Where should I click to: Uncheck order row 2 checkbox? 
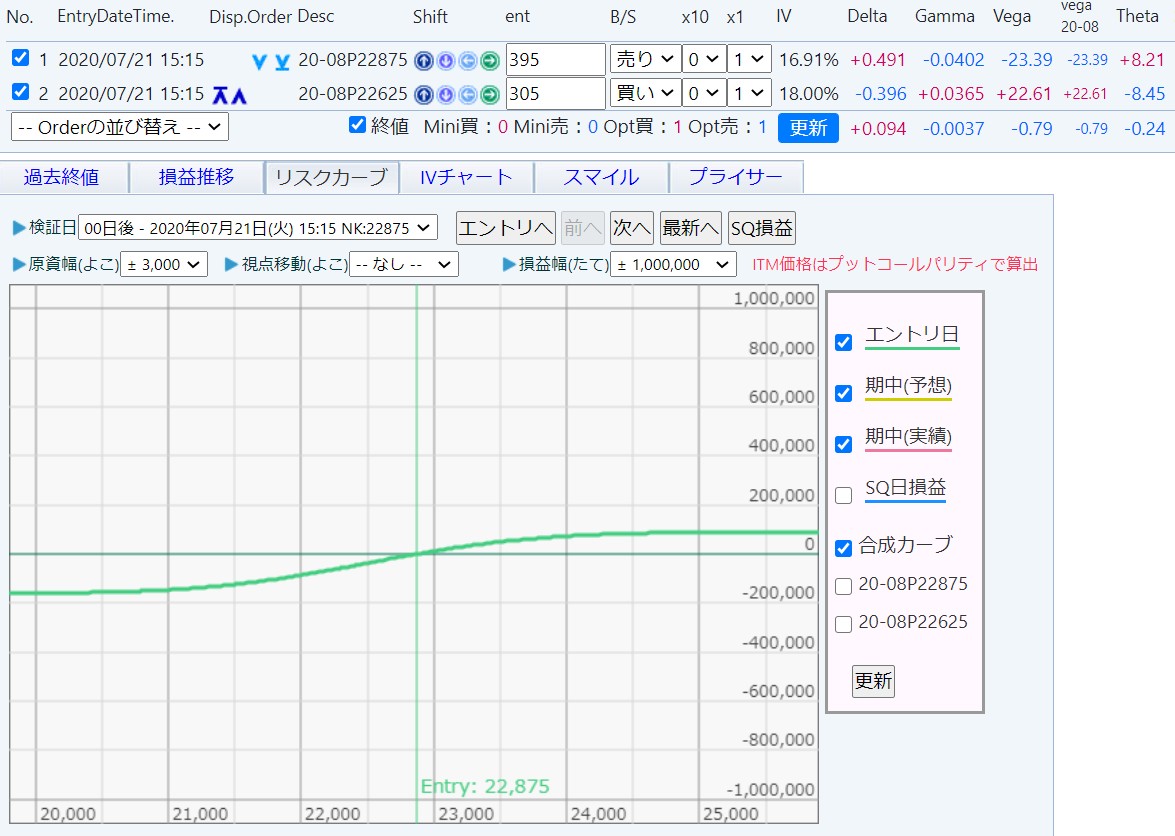21,91
